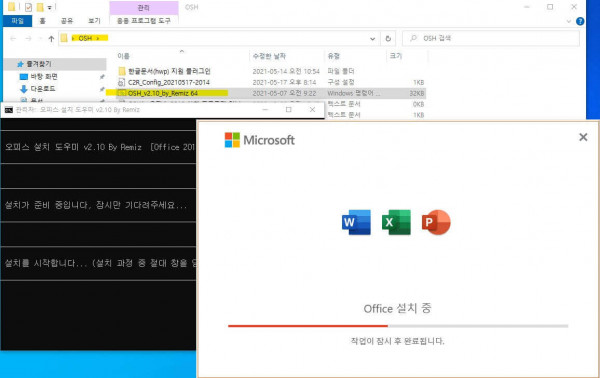Click the Word icon in installer
600x378 pixels.
[x=356, y=222]
